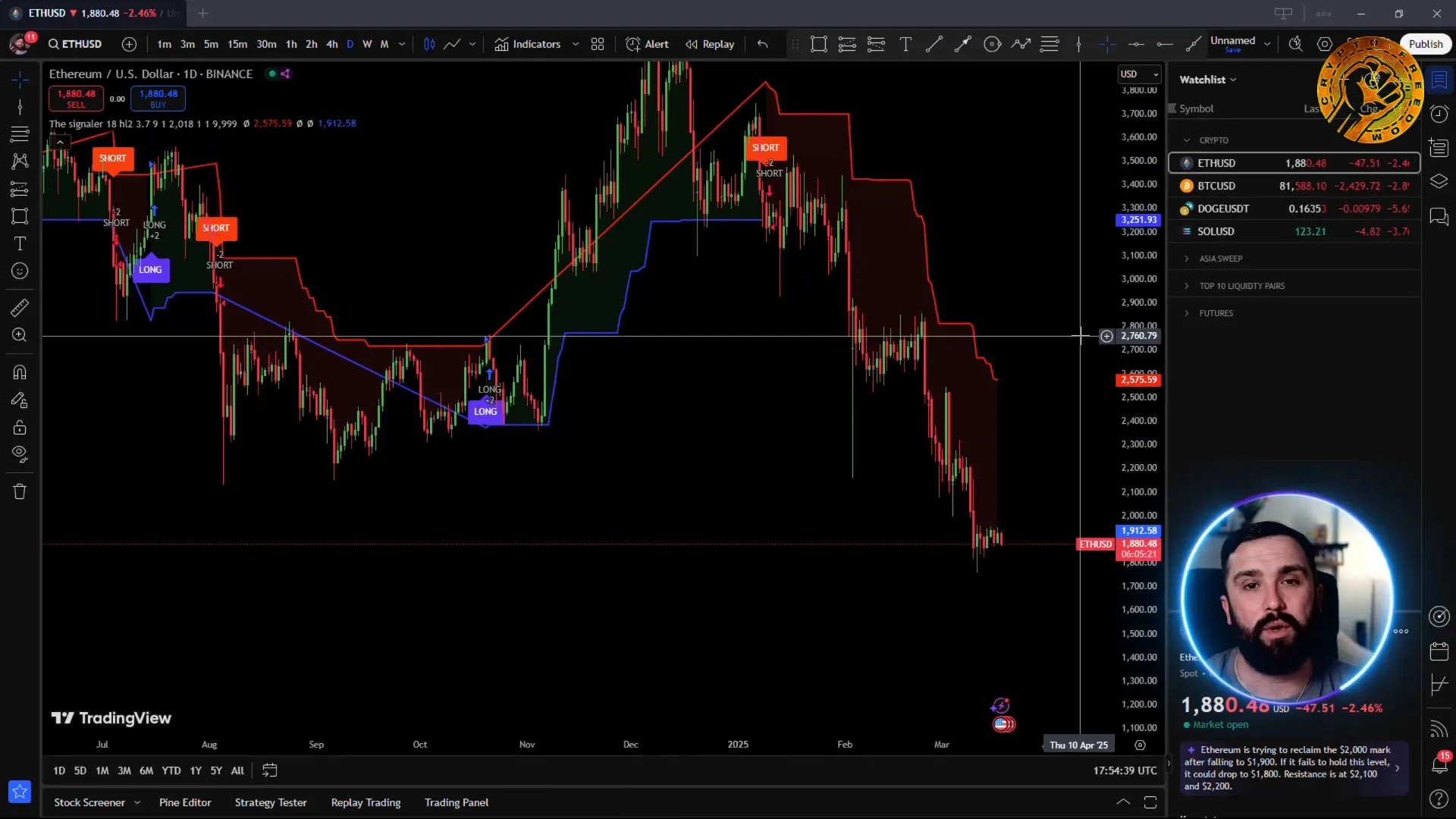Screen dimensions: 1456x819
Task: Open the USD currency dropdown
Action: coord(1139,74)
